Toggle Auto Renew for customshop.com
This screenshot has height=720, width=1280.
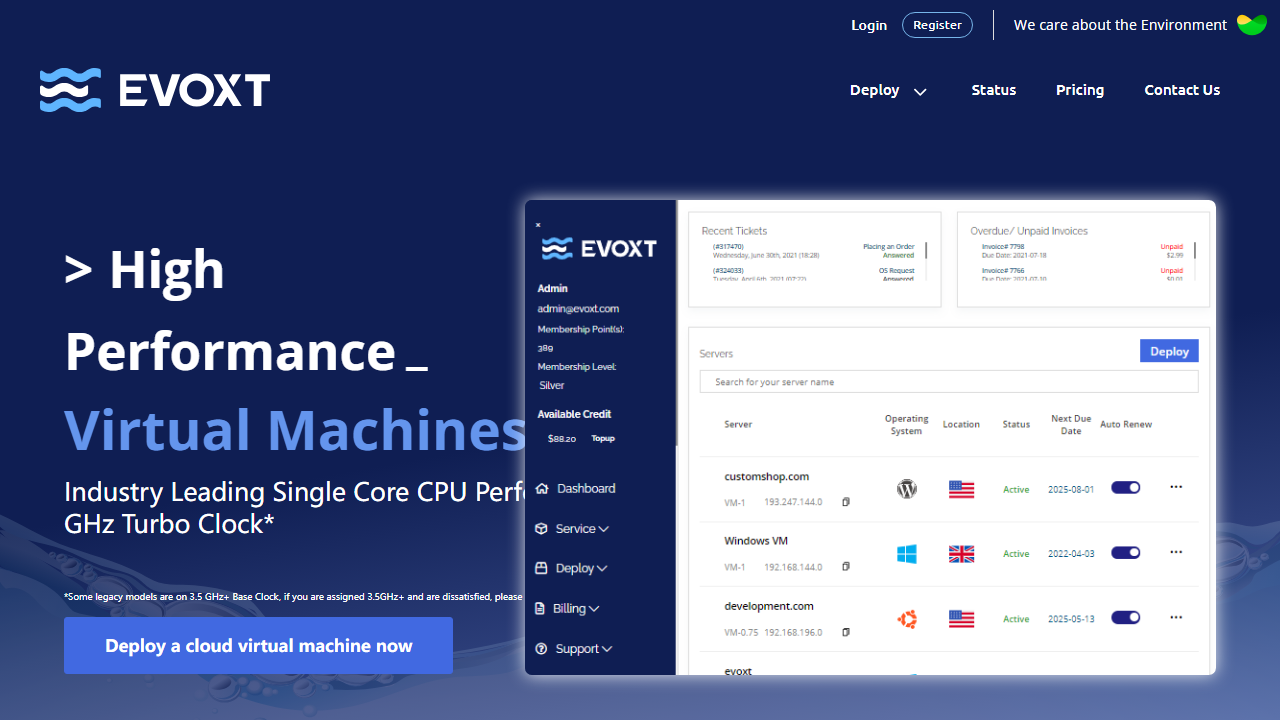click(1126, 488)
